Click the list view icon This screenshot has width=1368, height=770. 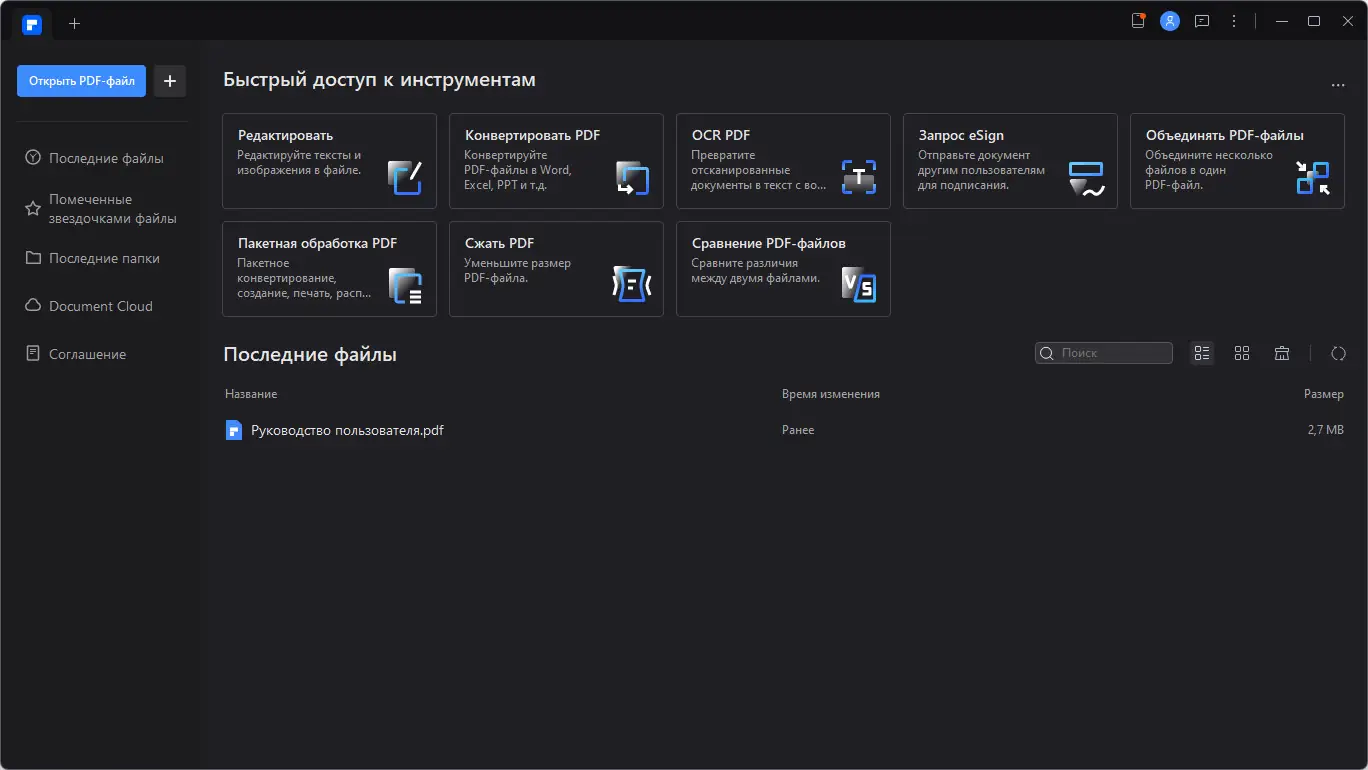1202,353
